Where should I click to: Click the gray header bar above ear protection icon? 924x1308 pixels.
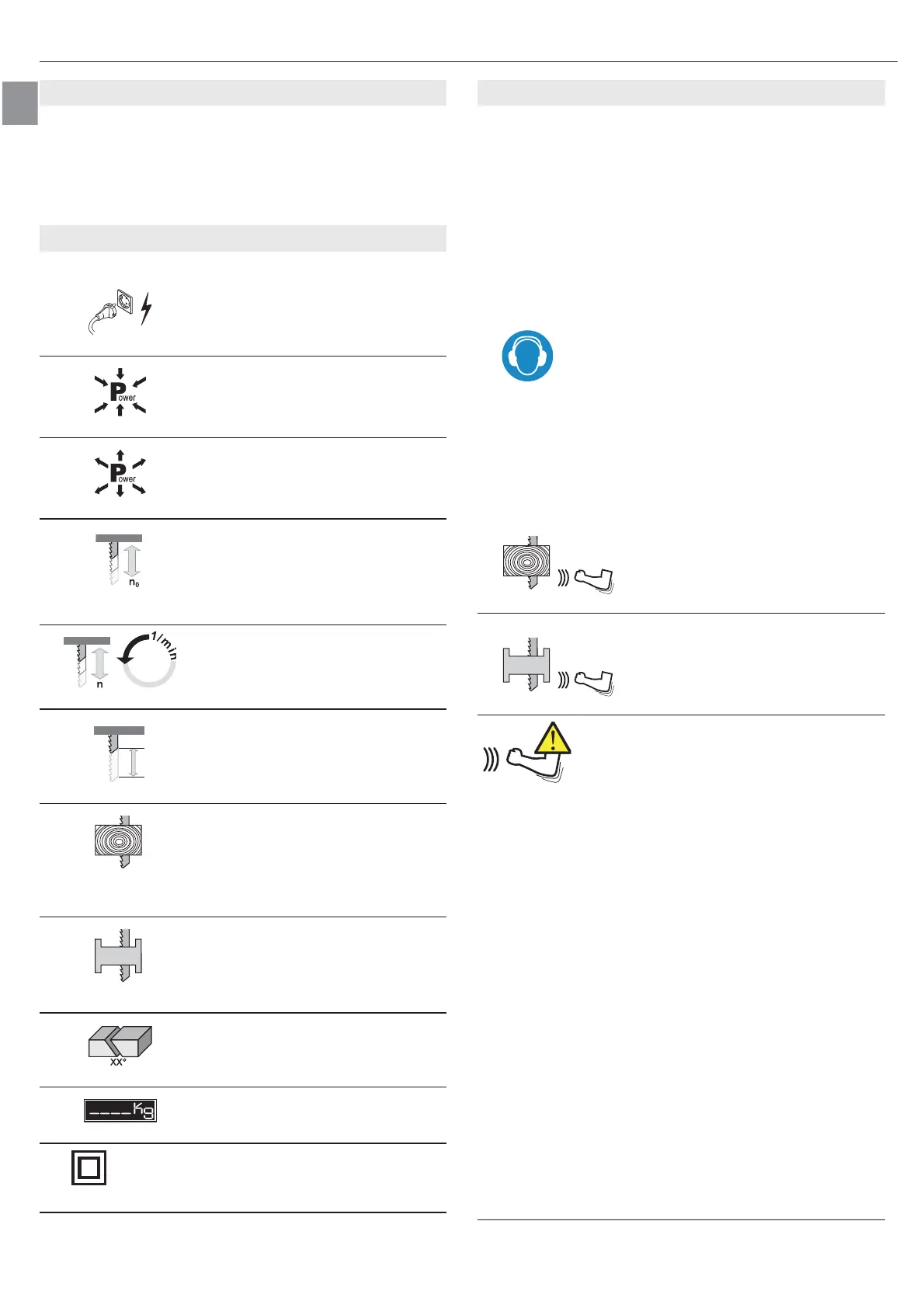(681, 92)
